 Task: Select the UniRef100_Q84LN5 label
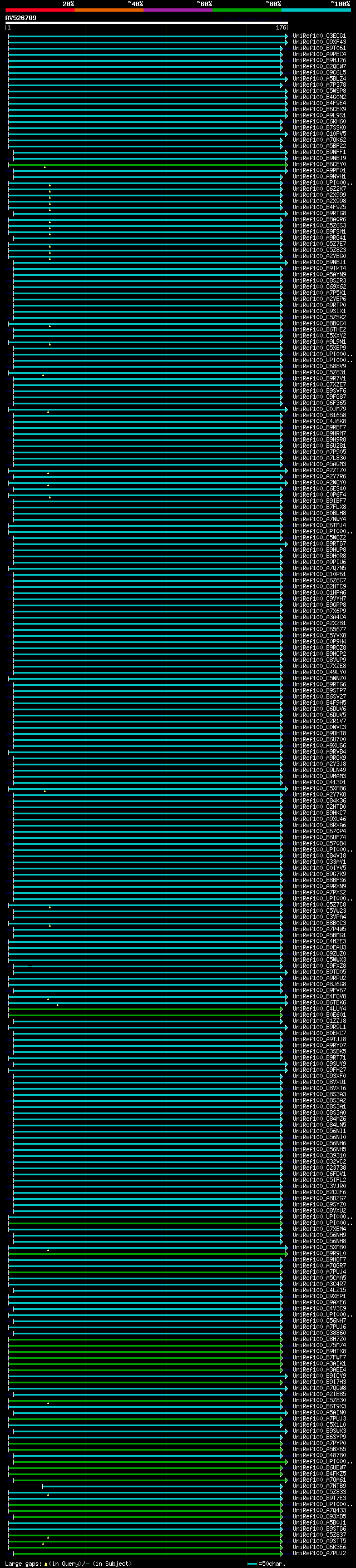tap(319, 1125)
